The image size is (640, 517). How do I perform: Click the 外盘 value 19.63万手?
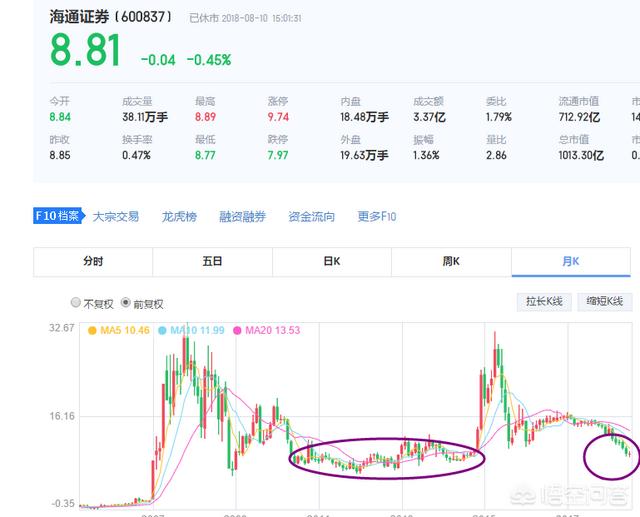tap(364, 155)
